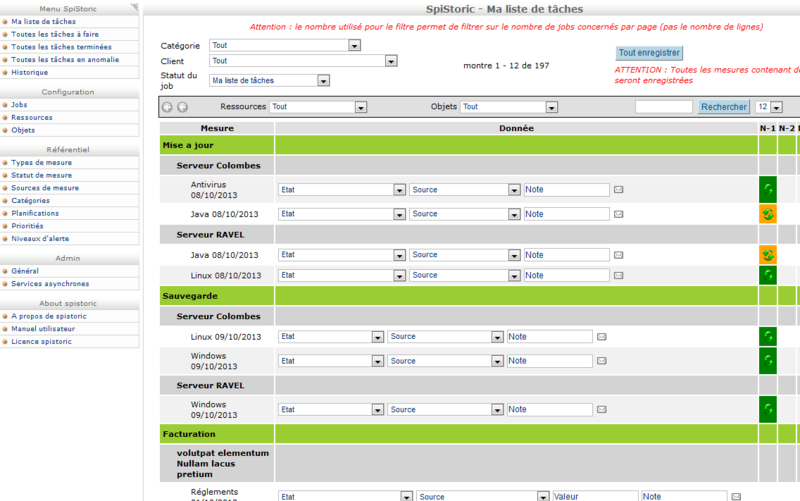Open A propos de spistoric

tap(48, 316)
